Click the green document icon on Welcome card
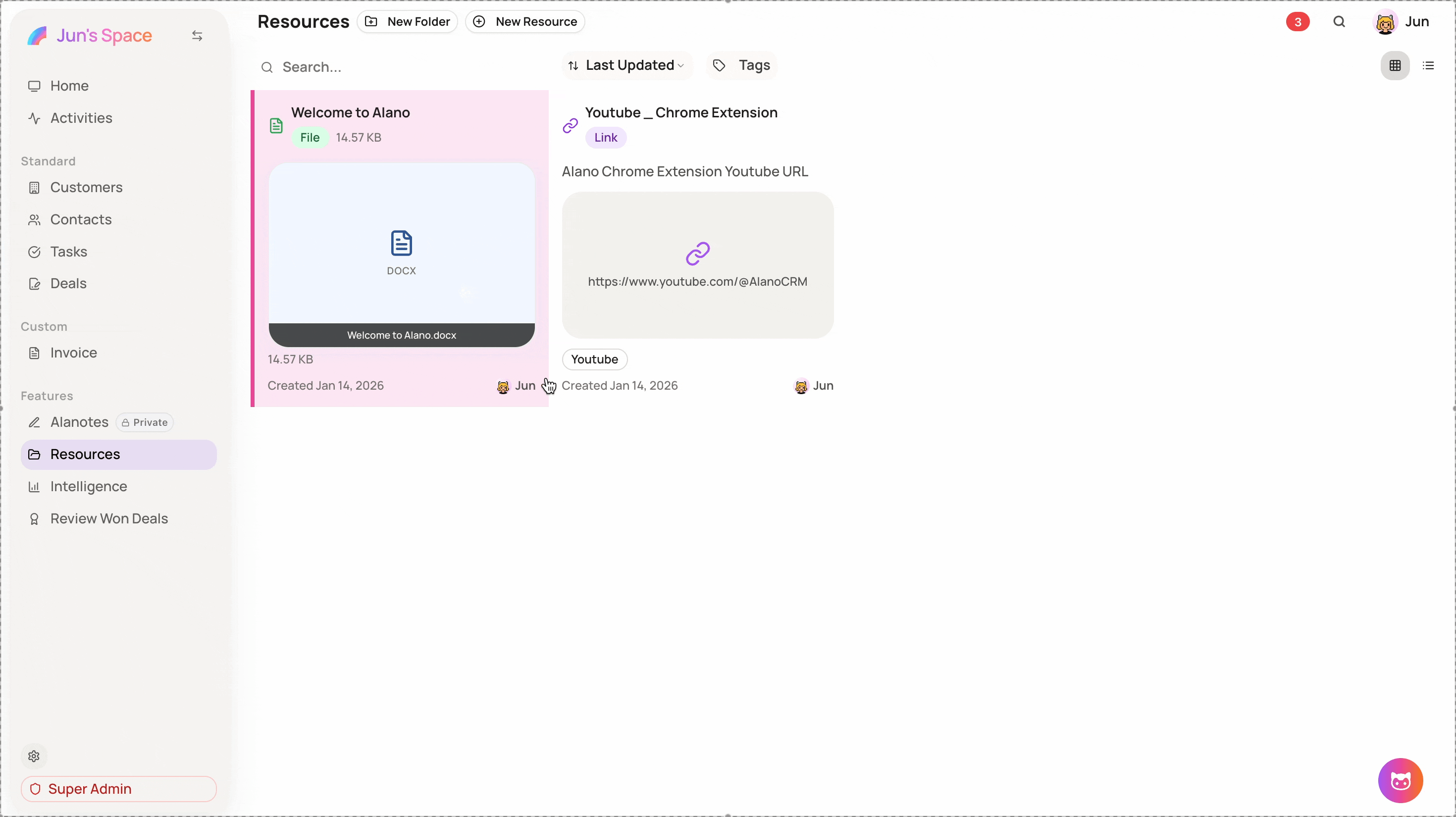Screen dimensions: 1456x817 point(276,125)
